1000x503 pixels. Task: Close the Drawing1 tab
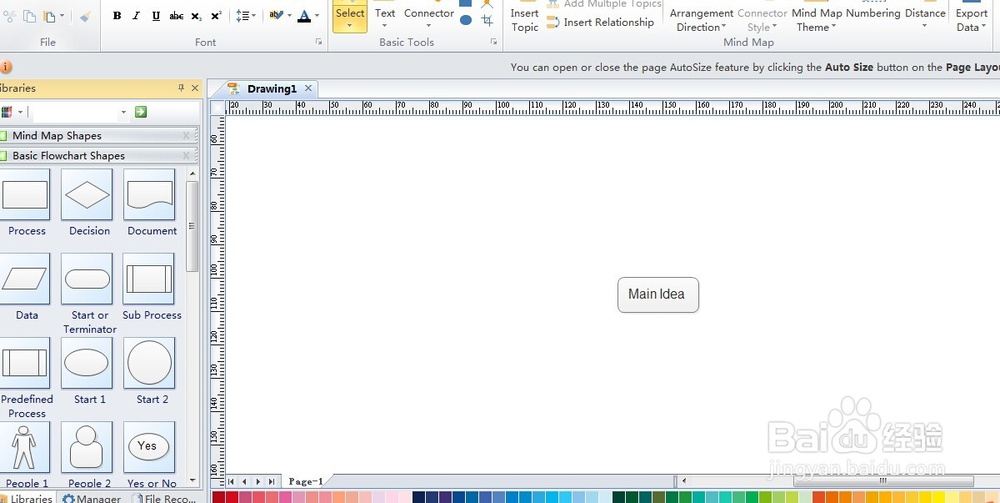308,88
